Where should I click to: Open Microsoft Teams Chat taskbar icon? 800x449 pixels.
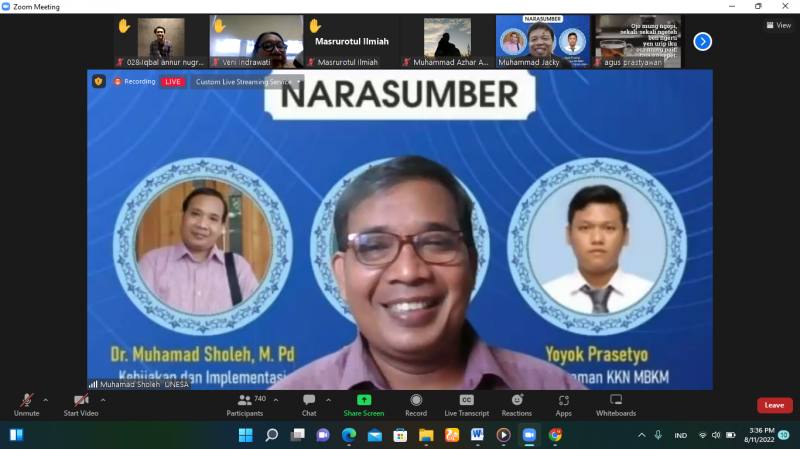coord(323,435)
